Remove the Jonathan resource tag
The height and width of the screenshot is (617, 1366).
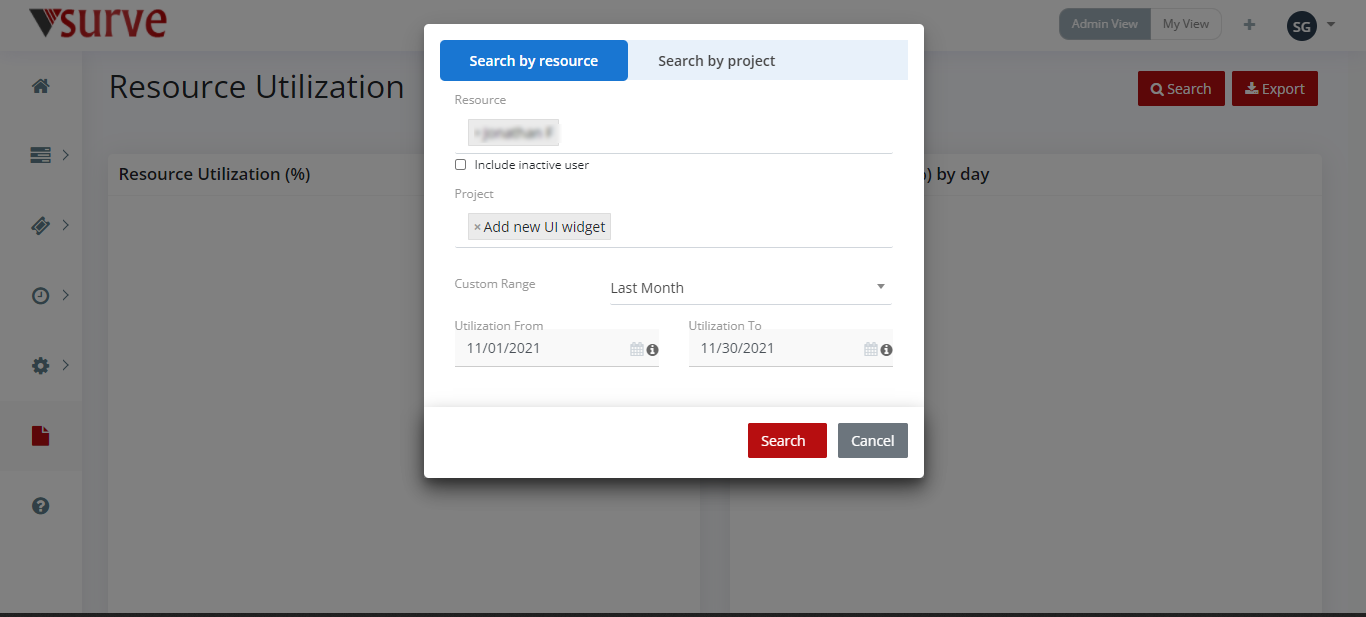[477, 133]
